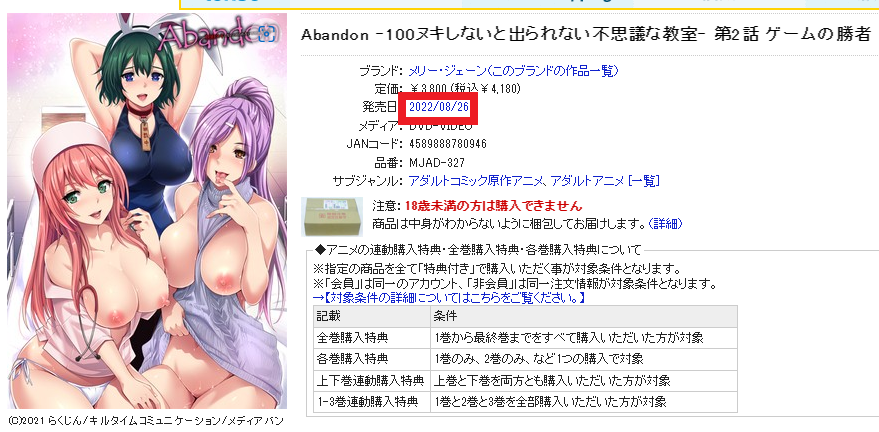The width and height of the screenshot is (879, 432).
Task: Click the Abandon product title heading
Action: (585, 35)
